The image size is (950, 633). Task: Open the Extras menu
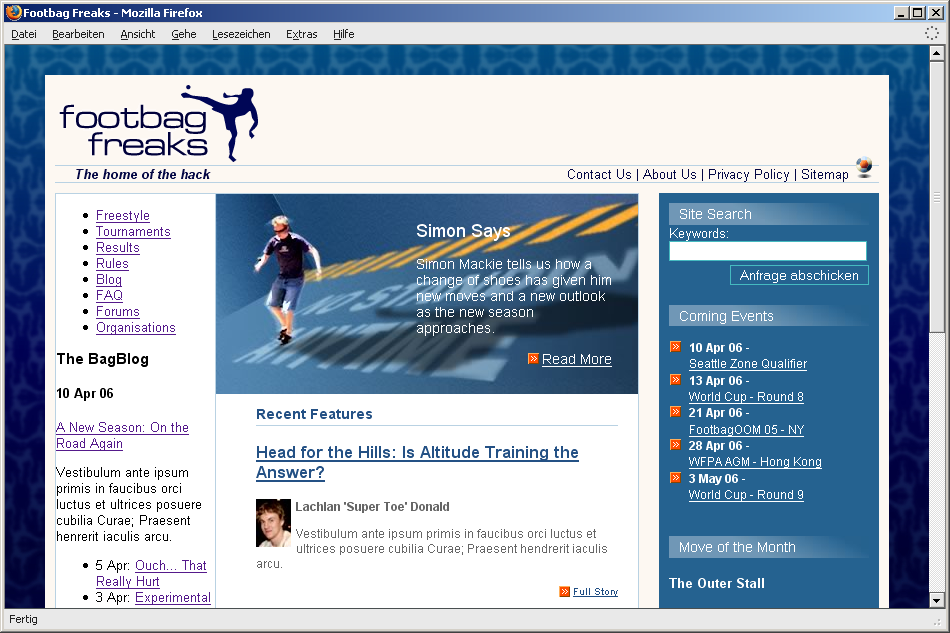coord(302,34)
